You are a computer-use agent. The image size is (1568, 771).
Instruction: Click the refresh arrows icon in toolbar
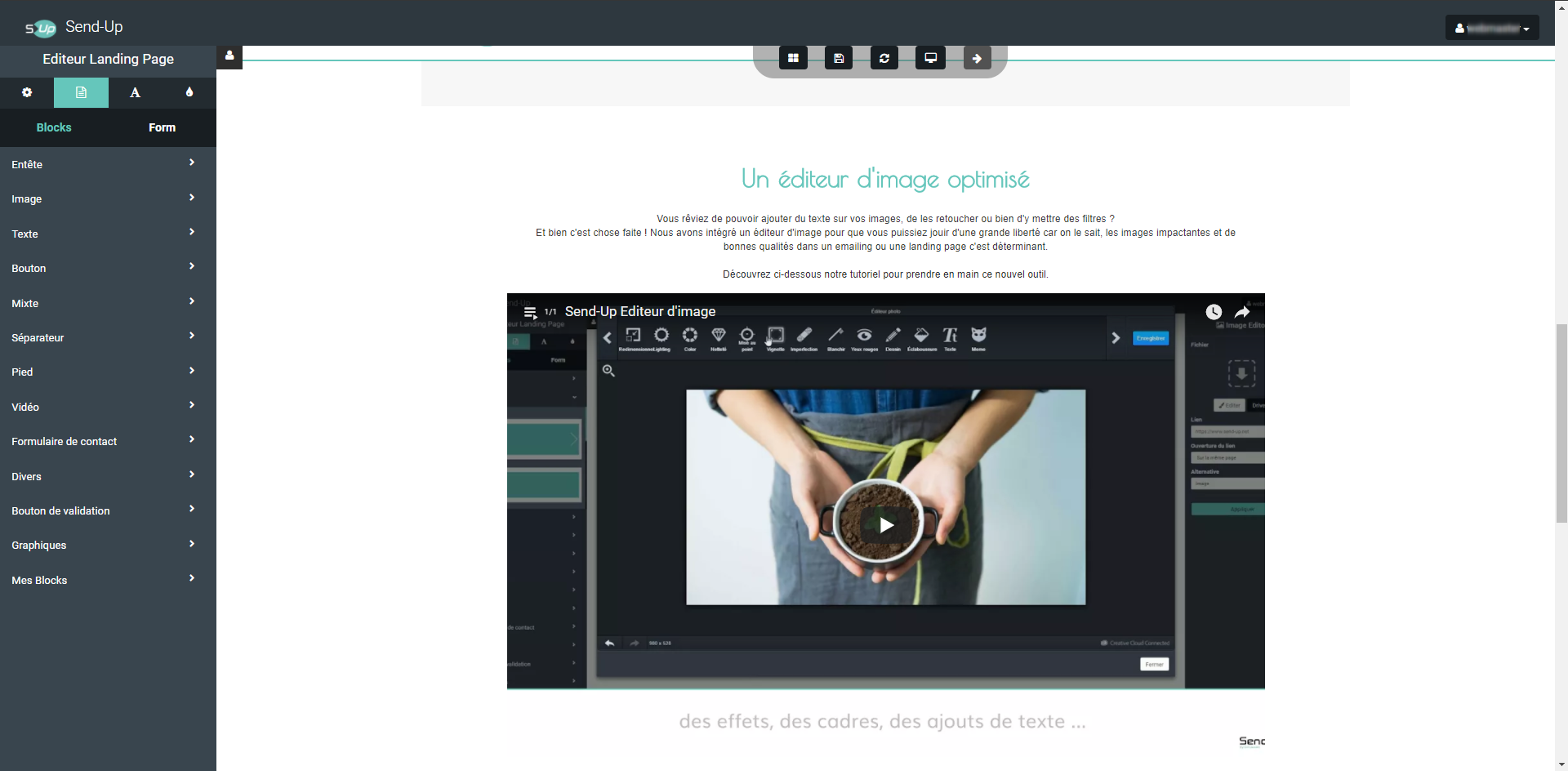pos(884,58)
